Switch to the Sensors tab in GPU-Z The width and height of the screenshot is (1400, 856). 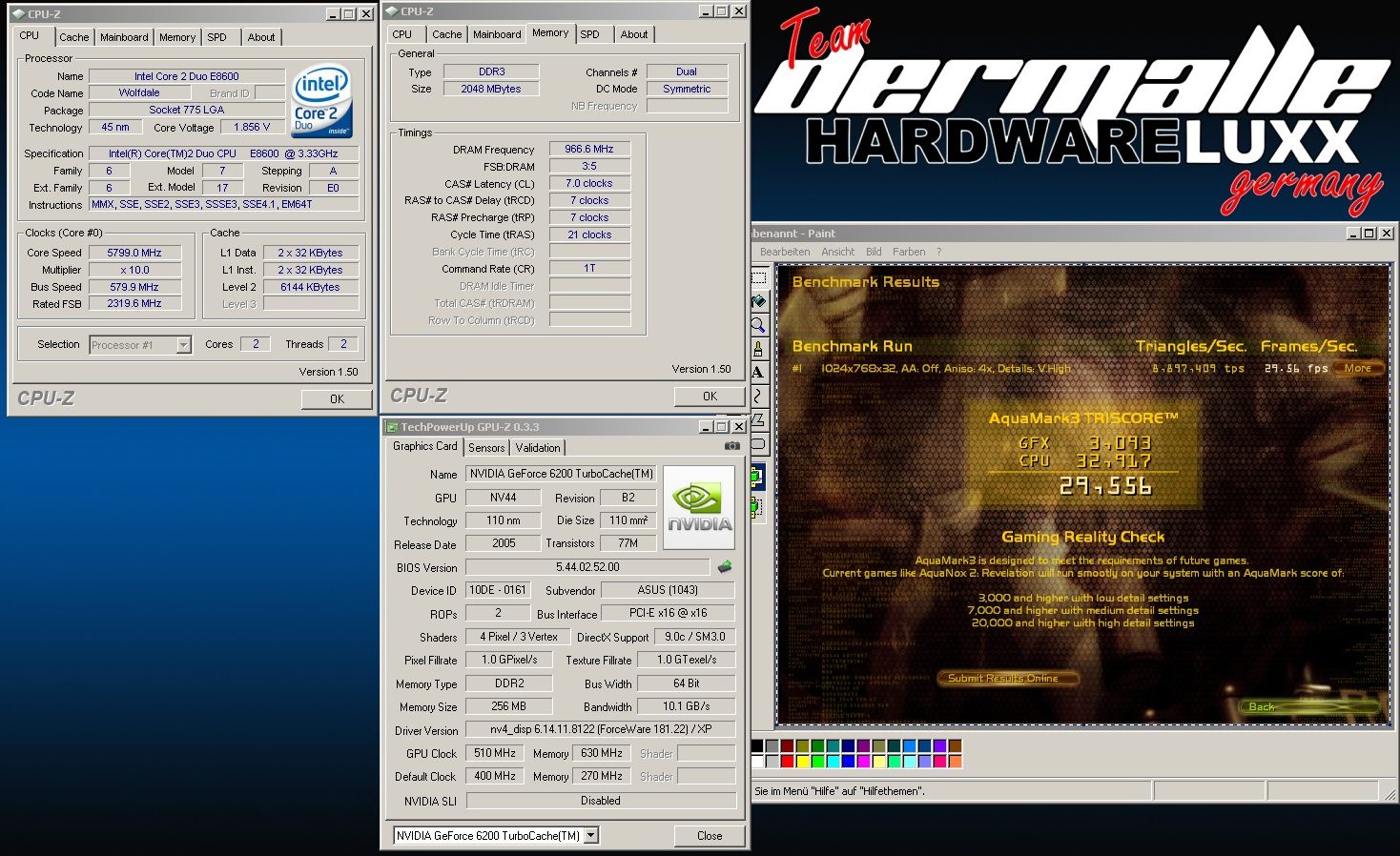[x=486, y=448]
